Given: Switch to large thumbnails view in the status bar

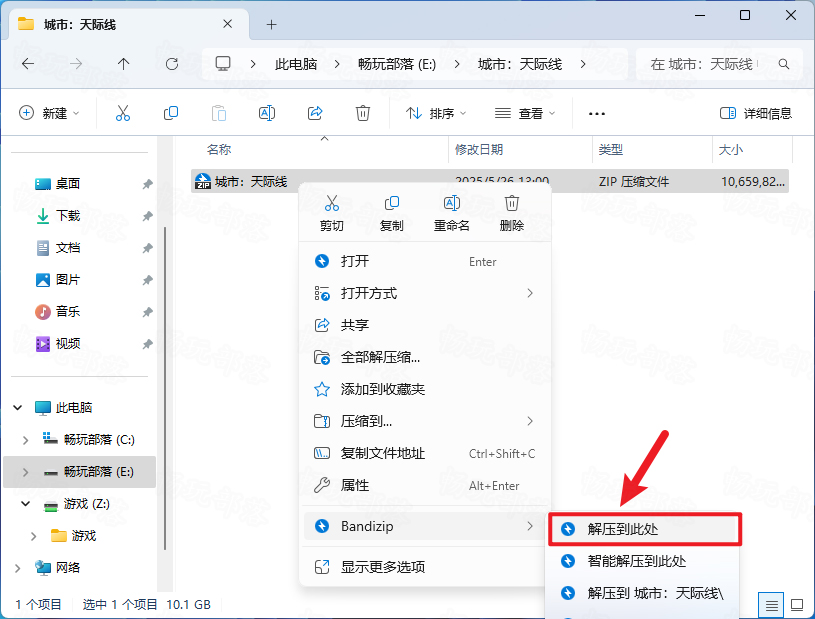Looking at the screenshot, I should tap(797, 605).
